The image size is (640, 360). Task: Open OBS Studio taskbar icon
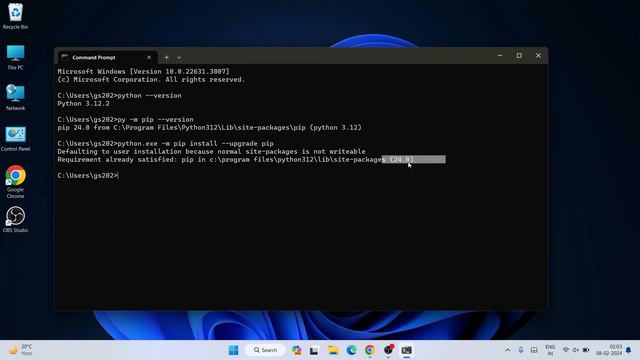388,350
